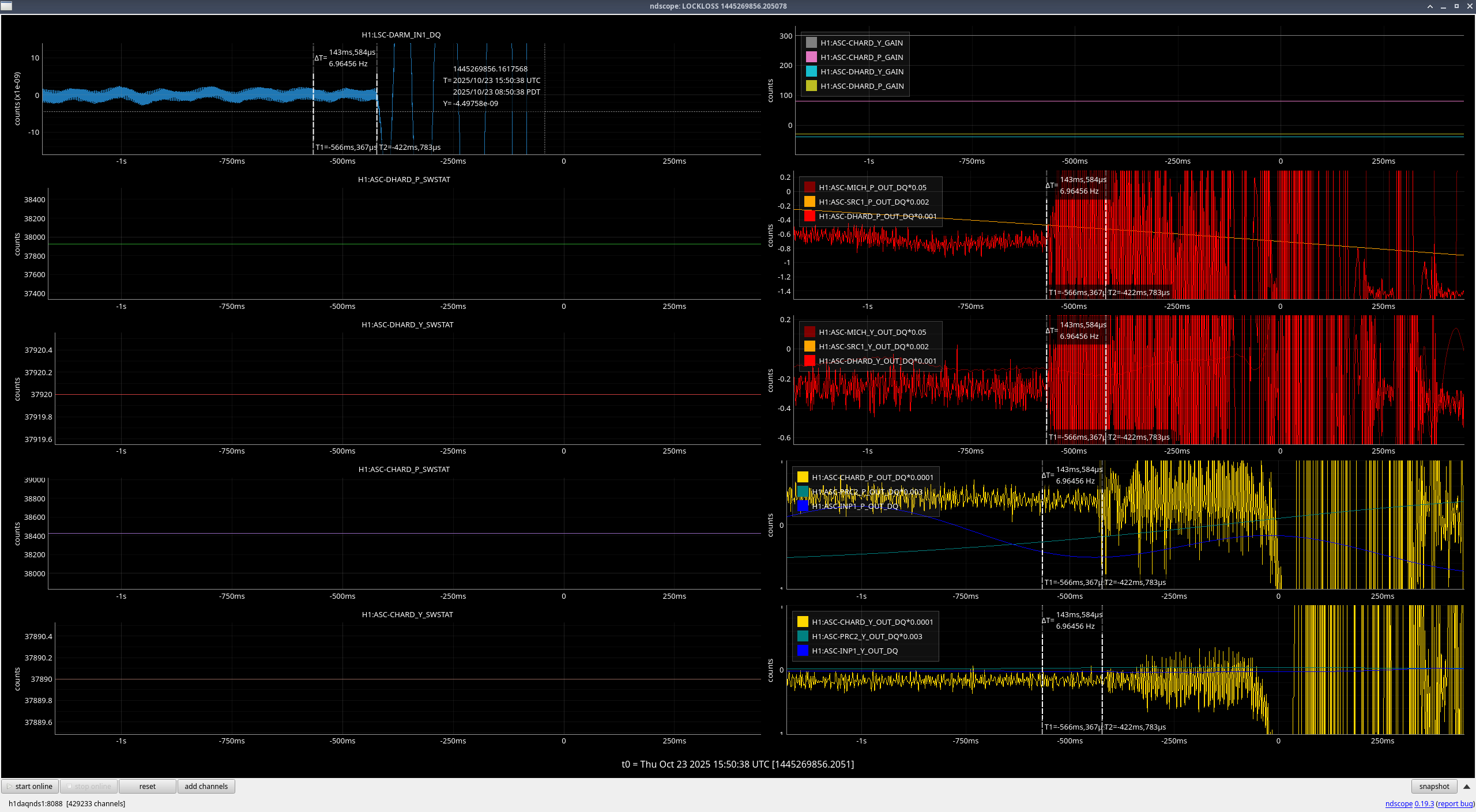Open the 0.19.3 version link

pos(1424,803)
